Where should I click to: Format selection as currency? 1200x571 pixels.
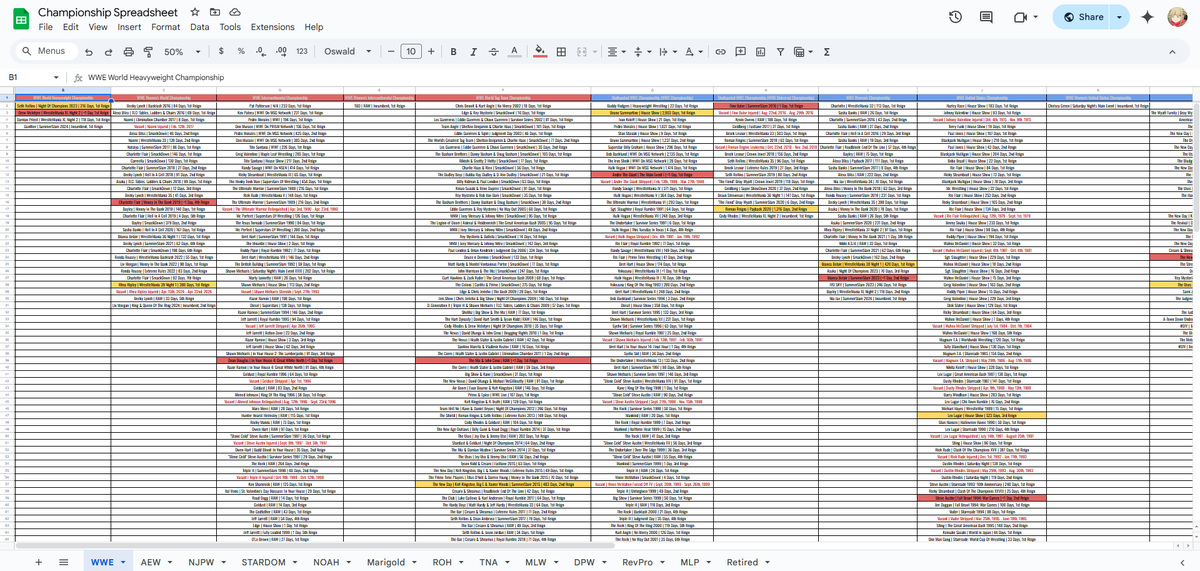[222, 52]
